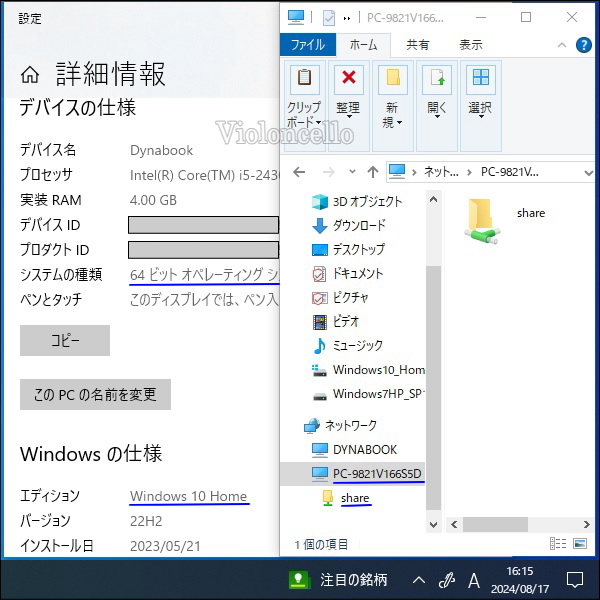Click the Dynabook device name value

pyautogui.click(x=161, y=150)
